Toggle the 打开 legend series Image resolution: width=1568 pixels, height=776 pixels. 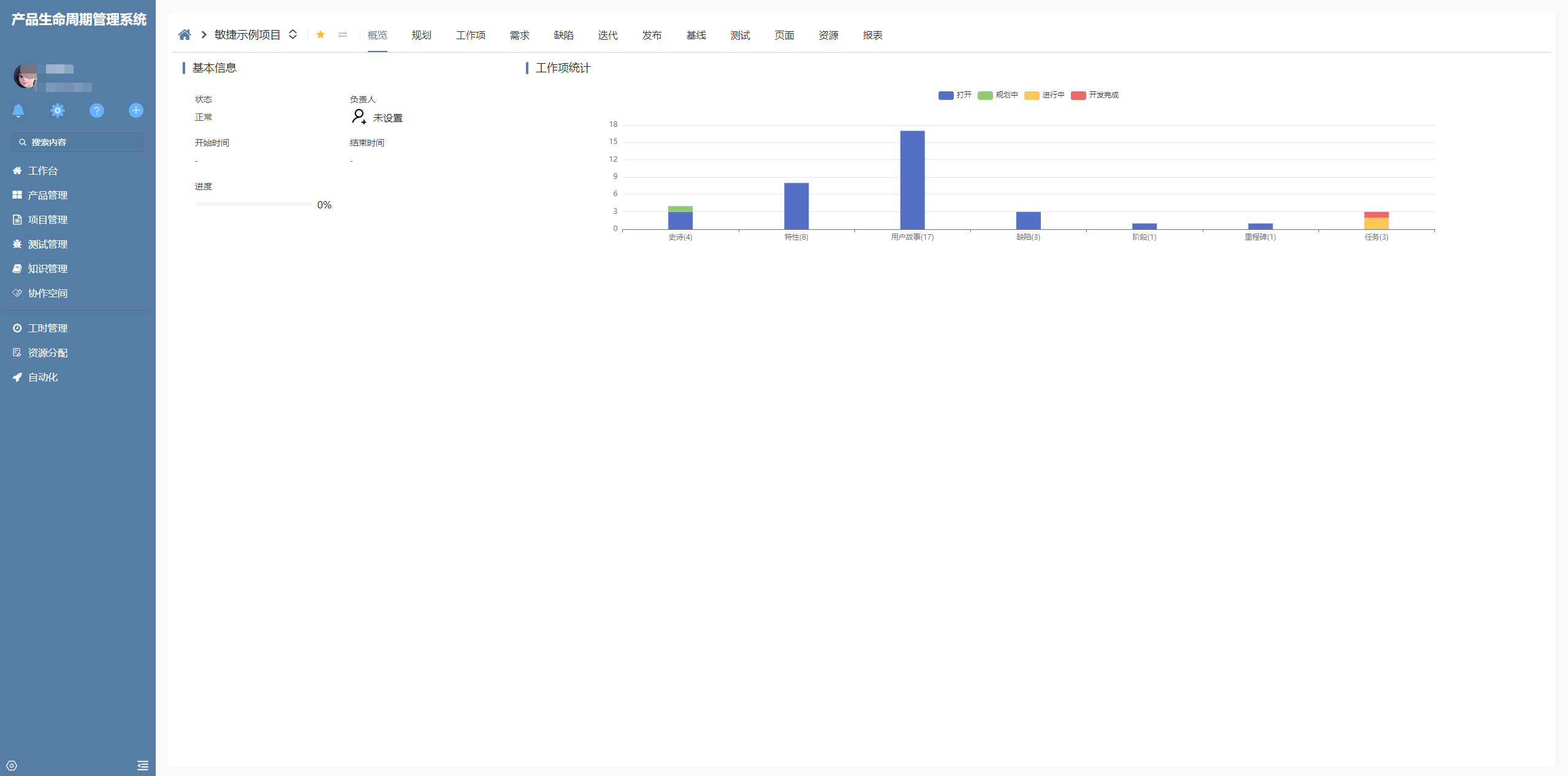point(955,95)
